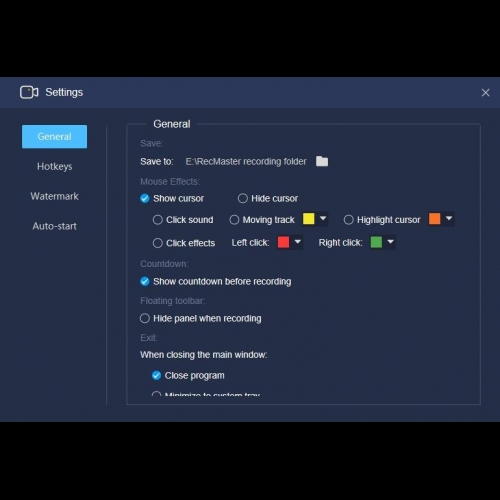Viewport: 500px width, 500px height.
Task: Expand the Moving track color dropdown arrow
Action: [323, 219]
